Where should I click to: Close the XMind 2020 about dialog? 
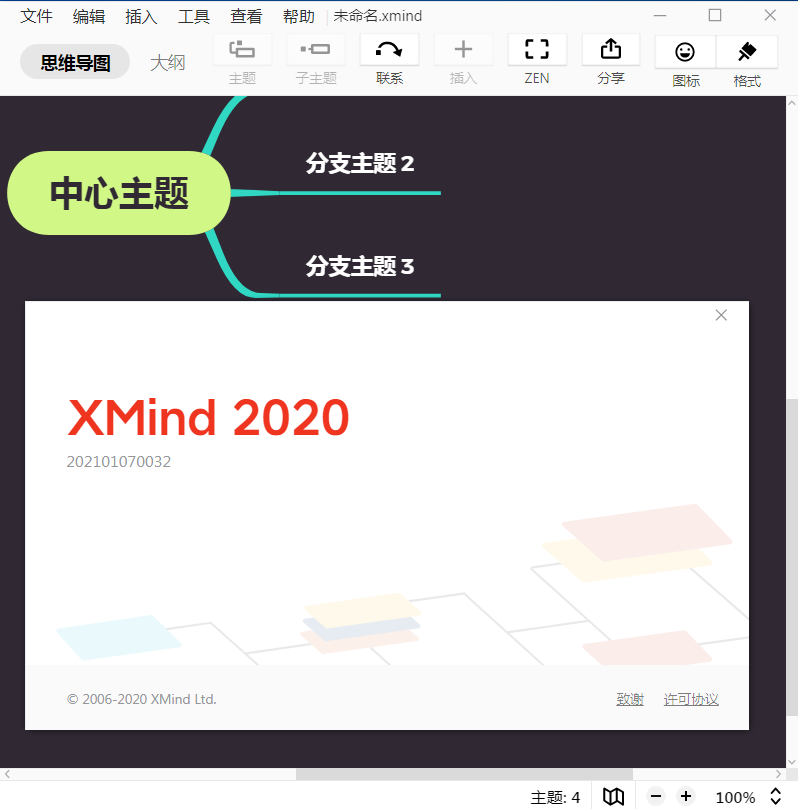[x=721, y=315]
